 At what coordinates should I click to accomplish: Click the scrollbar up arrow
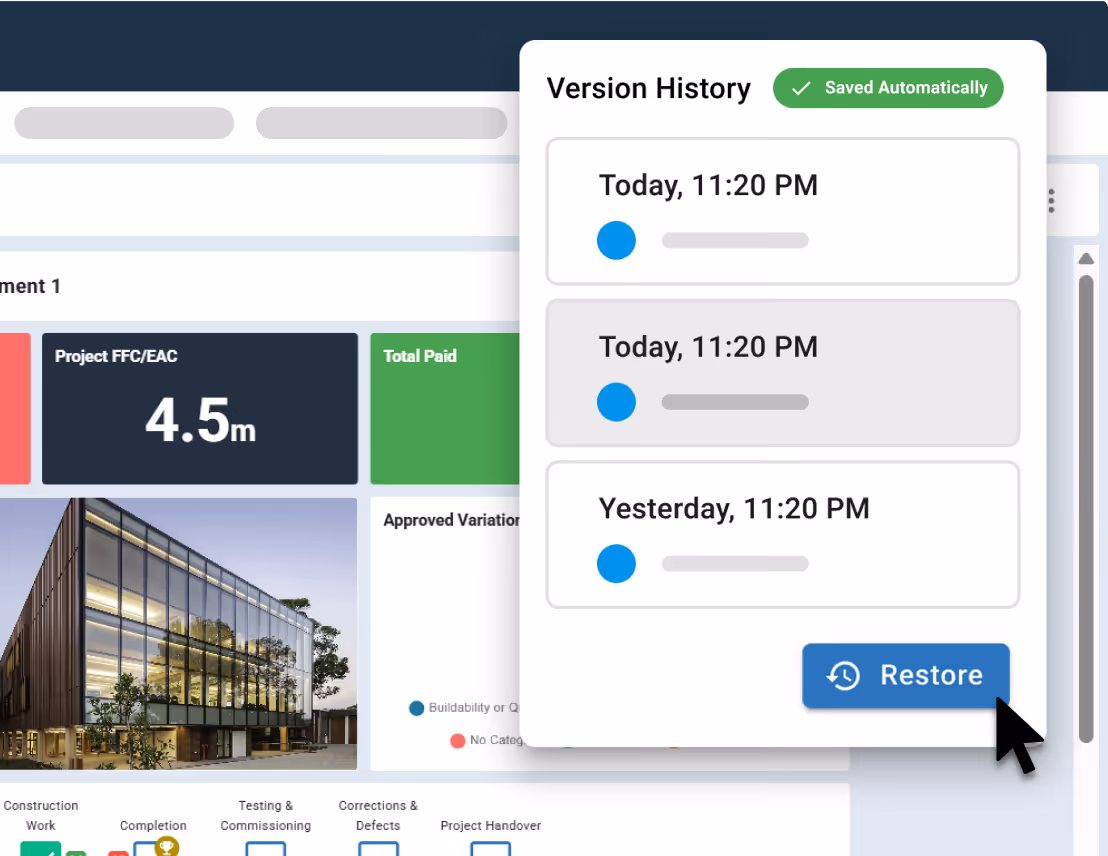pos(1086,258)
